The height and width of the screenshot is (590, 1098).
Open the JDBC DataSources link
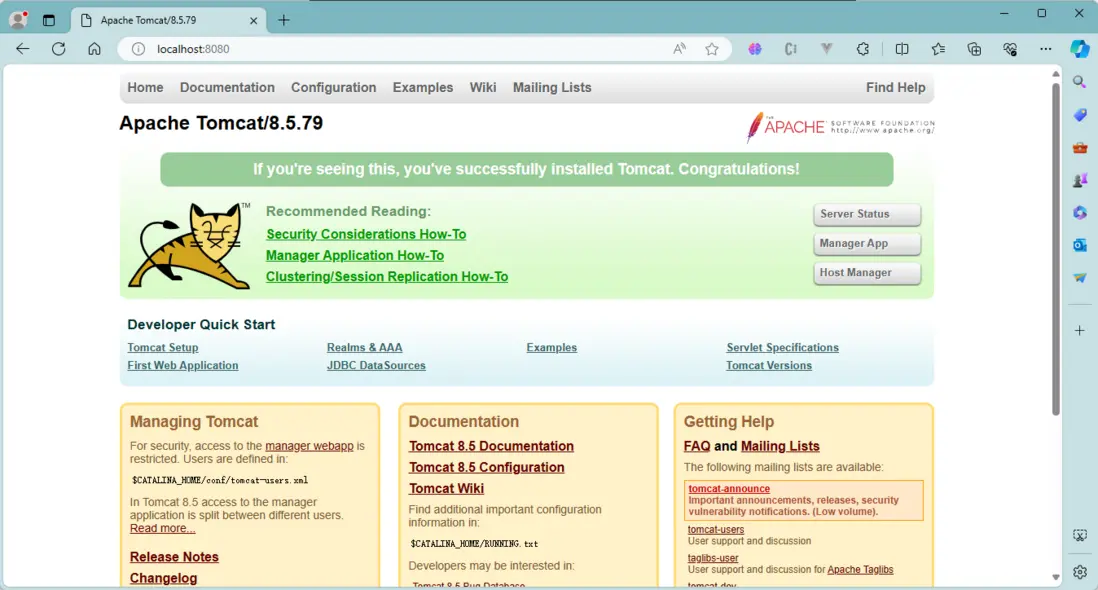[x=376, y=365]
